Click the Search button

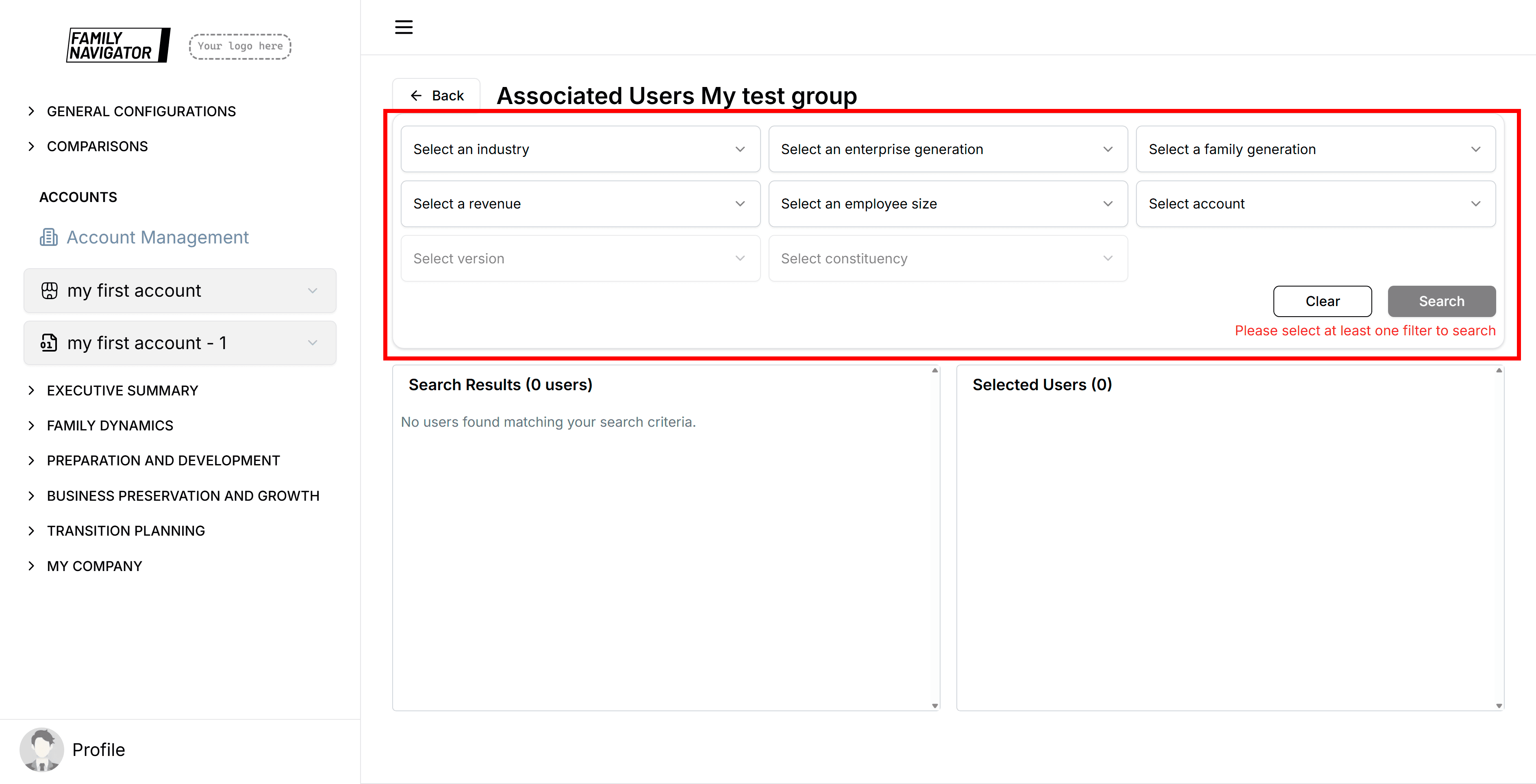tap(1441, 301)
